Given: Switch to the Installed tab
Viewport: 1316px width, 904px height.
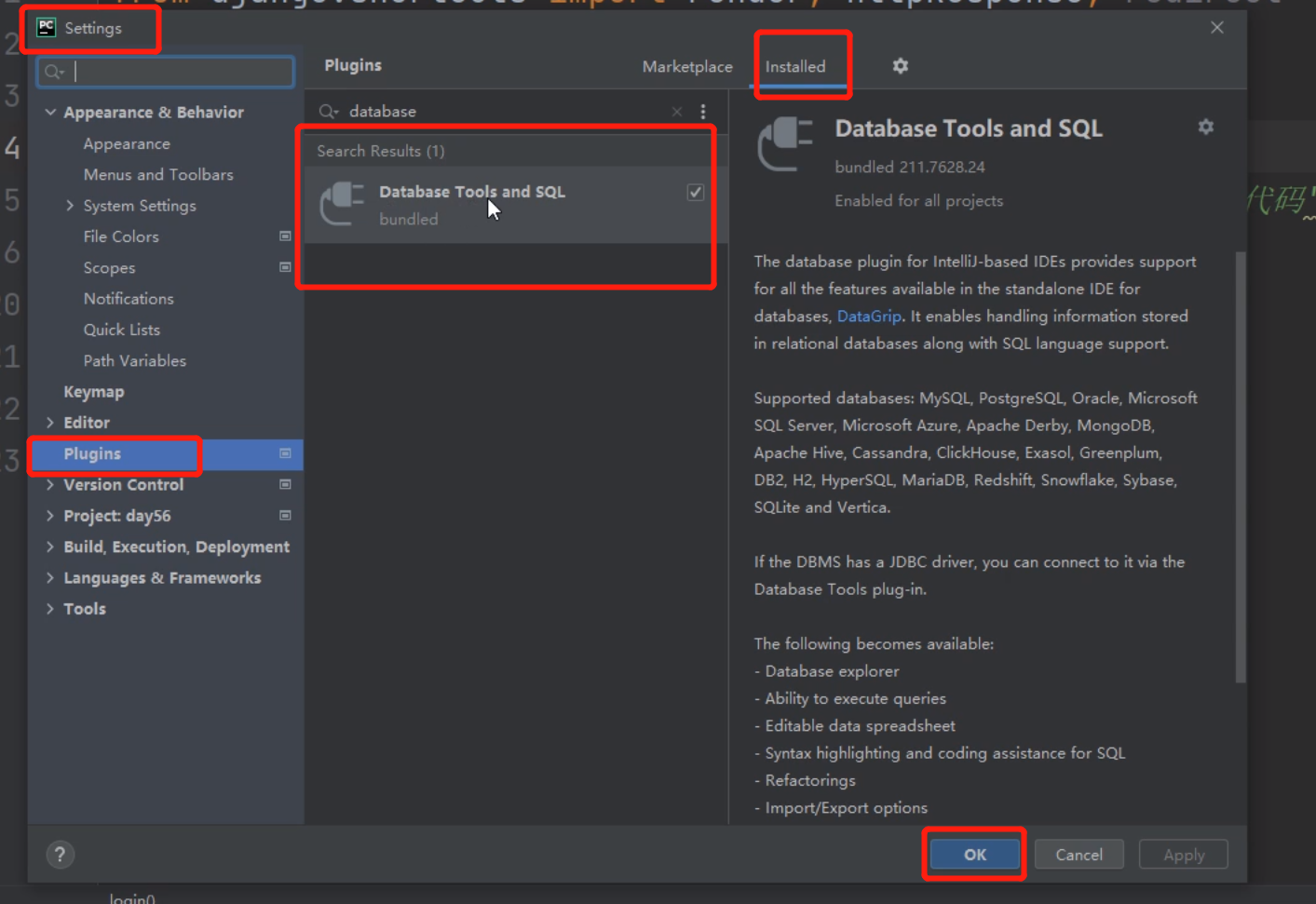Looking at the screenshot, I should (795, 67).
